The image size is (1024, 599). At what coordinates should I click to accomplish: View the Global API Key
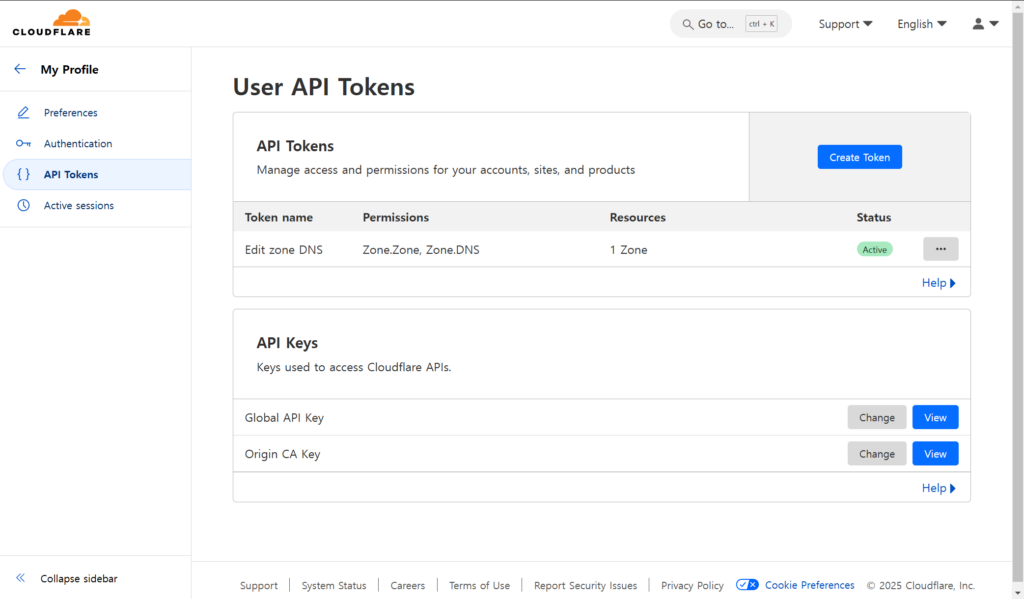[934, 417]
